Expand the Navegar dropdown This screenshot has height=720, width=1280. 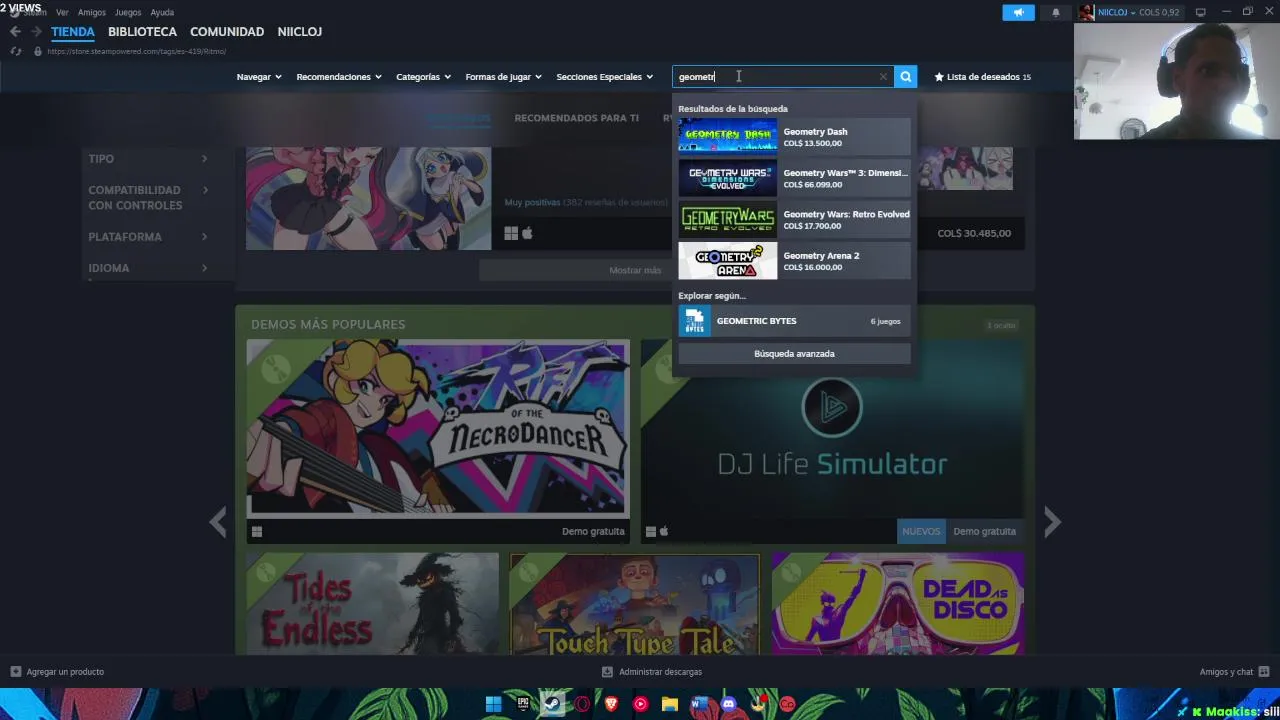(x=259, y=77)
